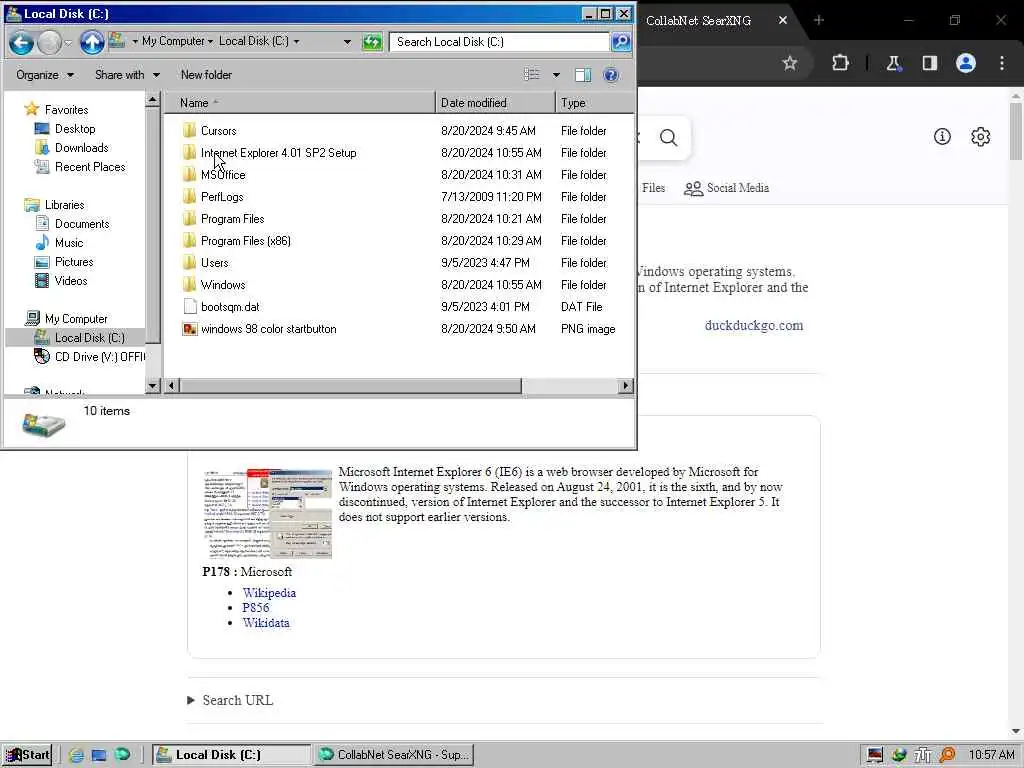Select the bootsqm.dat file icon
The height and width of the screenshot is (768, 1024).
(189, 307)
